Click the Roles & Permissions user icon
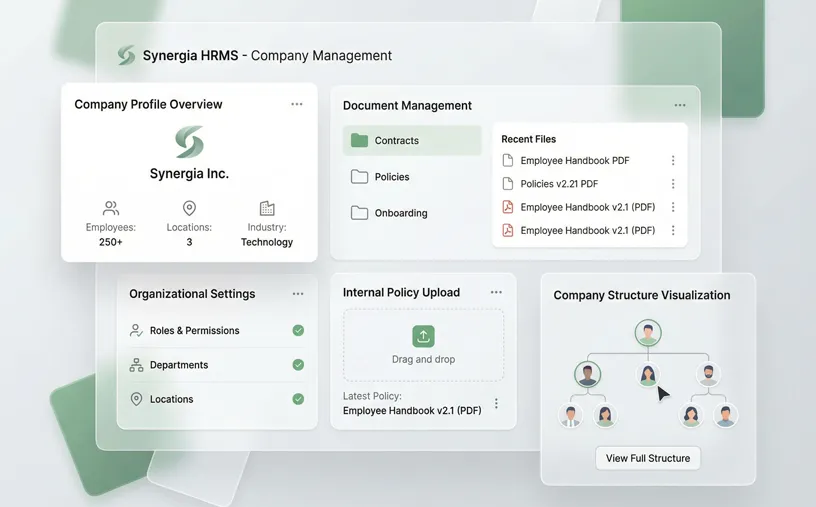 coord(136,331)
